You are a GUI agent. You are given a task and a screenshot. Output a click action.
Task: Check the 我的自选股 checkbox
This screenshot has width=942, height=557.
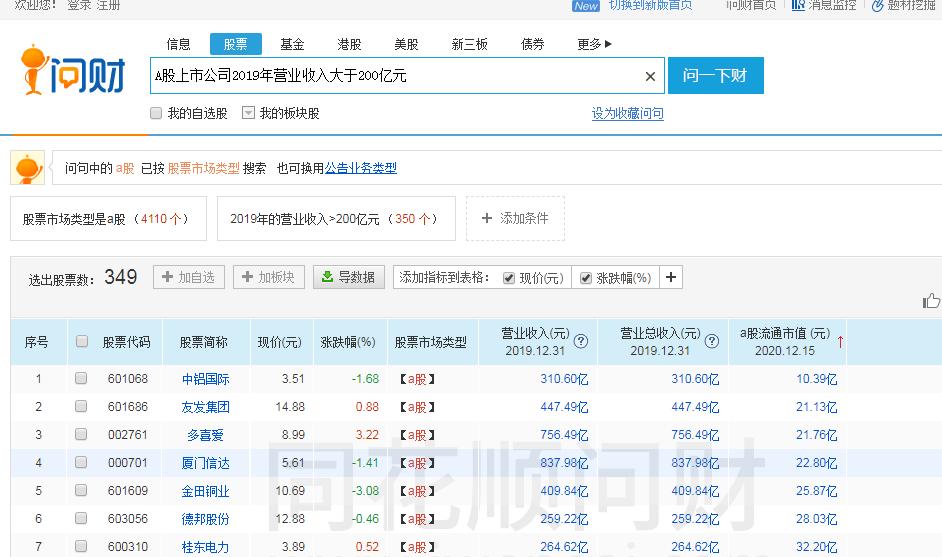click(156, 113)
